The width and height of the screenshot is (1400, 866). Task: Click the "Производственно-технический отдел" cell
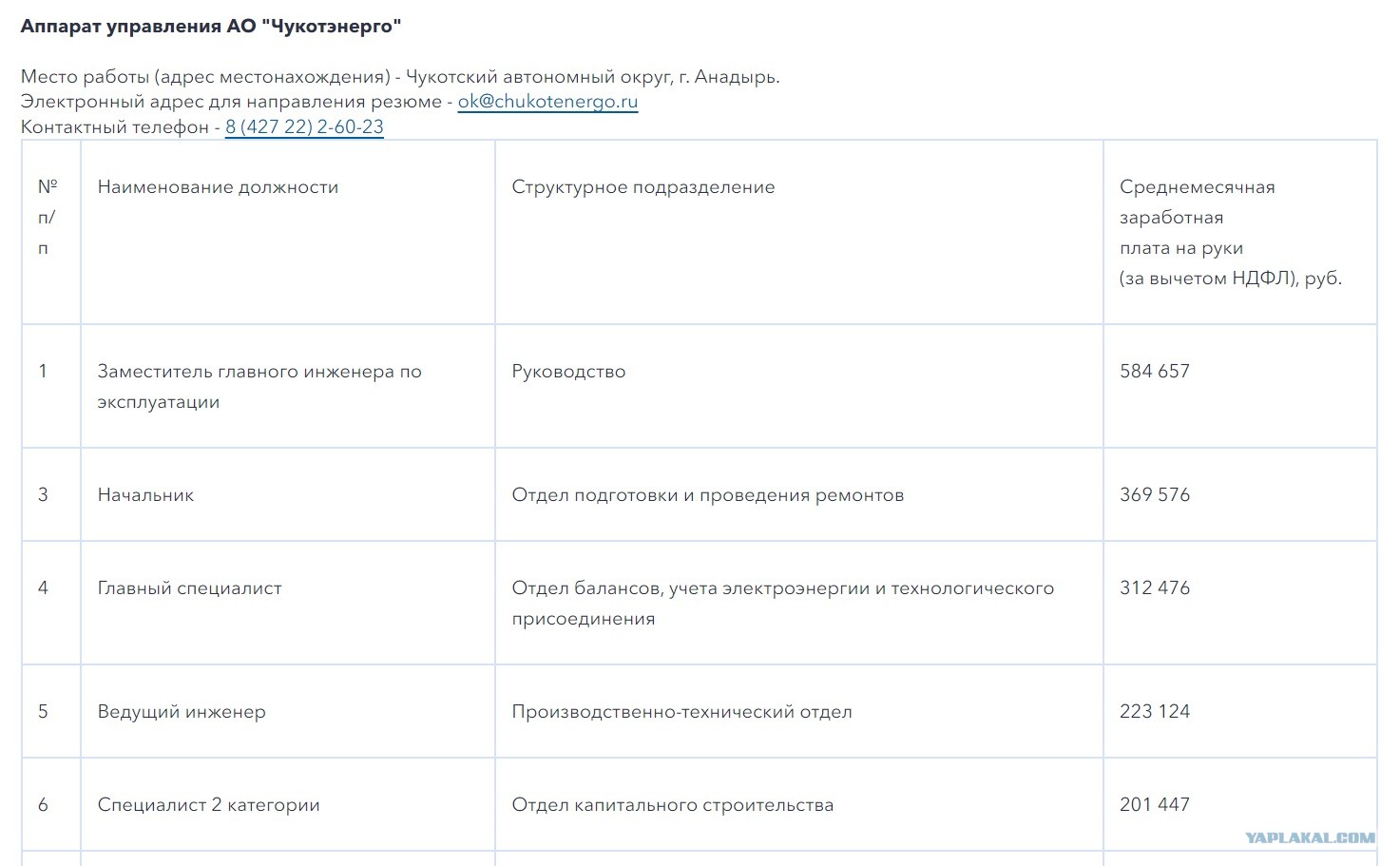pos(681,712)
